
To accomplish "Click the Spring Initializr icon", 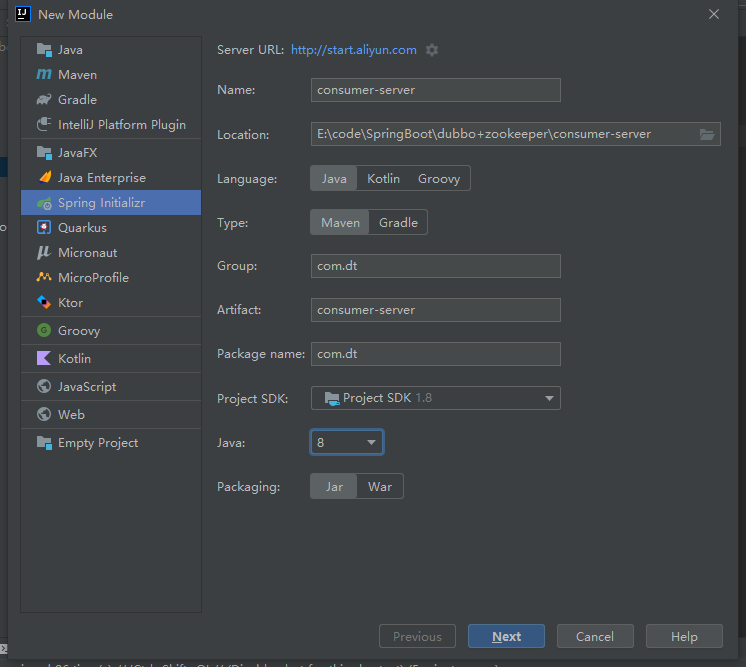I will [44, 203].
